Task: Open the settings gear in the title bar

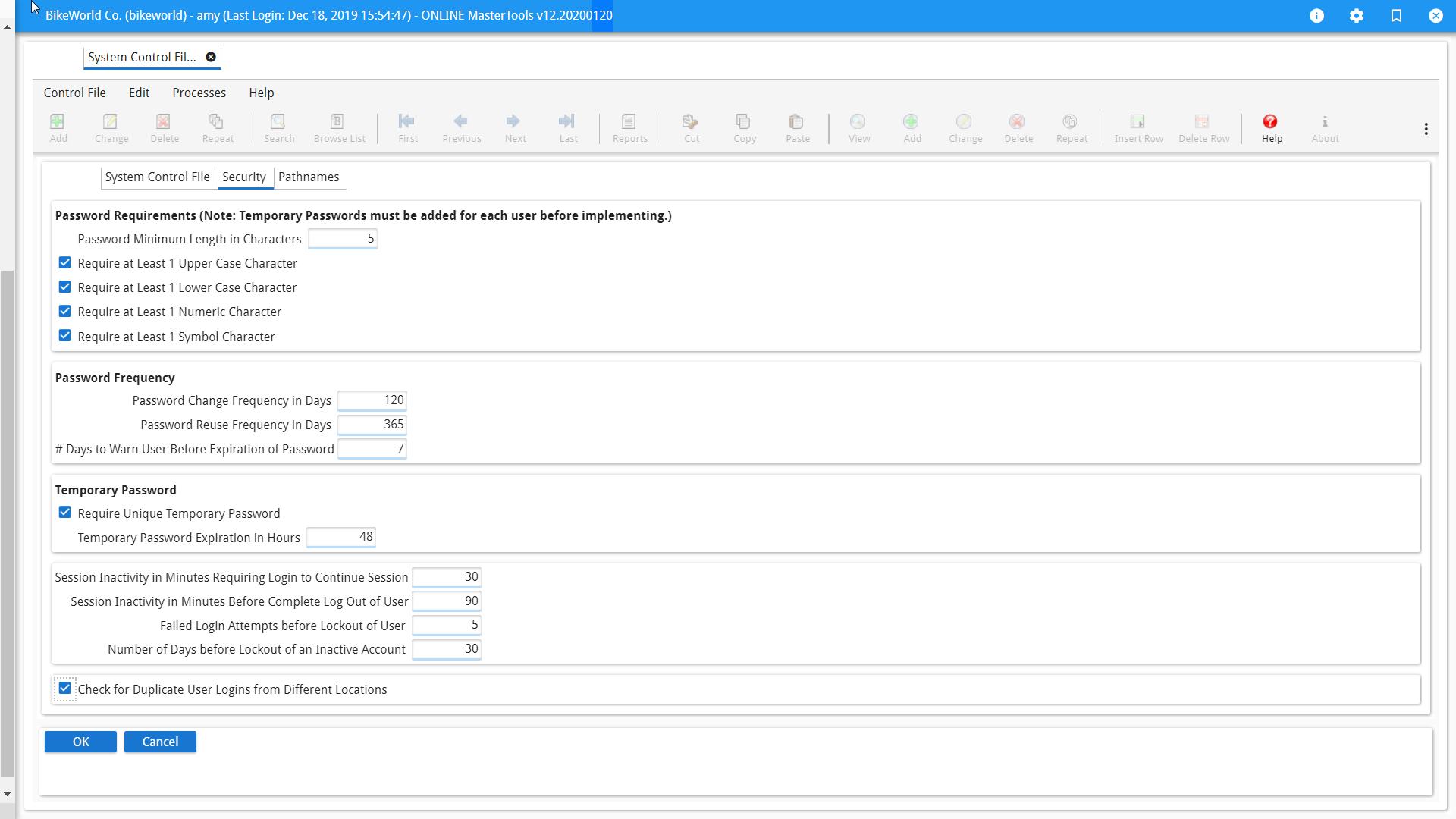Action: pos(1357,15)
